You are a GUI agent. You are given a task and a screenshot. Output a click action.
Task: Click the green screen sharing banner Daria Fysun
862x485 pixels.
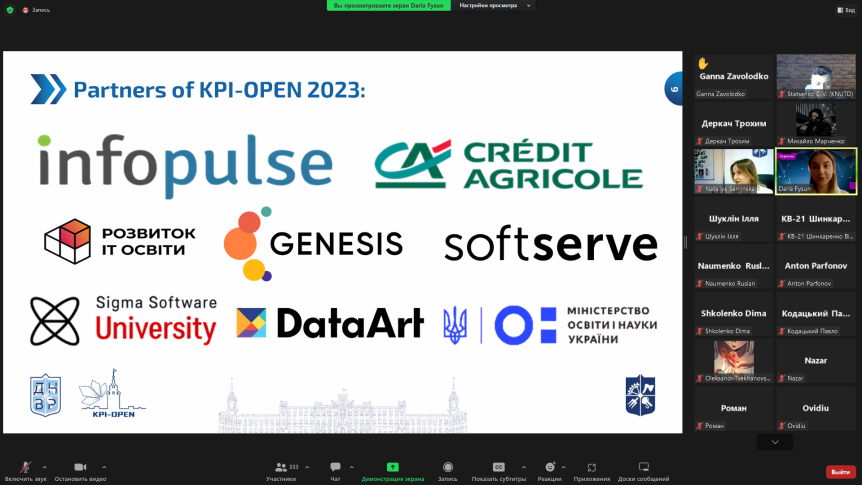(389, 5)
